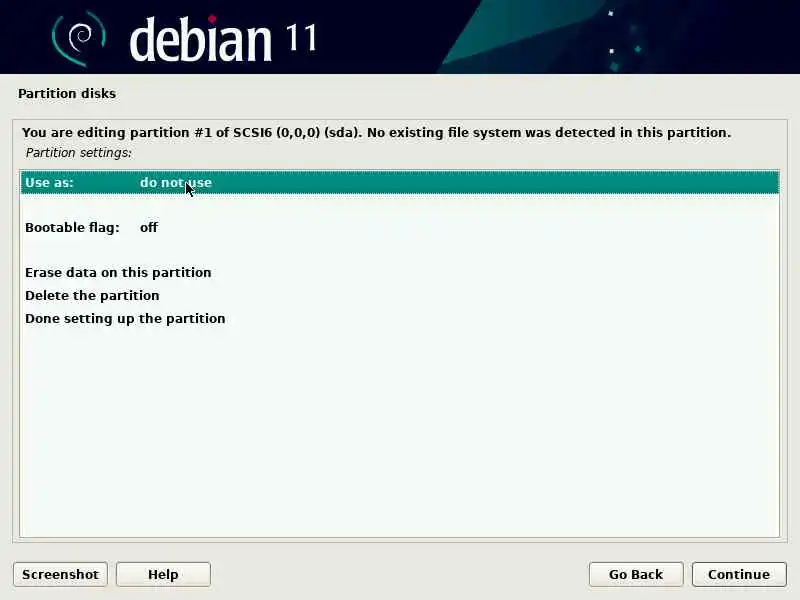
Task: Select the "Bootable flag:" label
Action: (72, 228)
